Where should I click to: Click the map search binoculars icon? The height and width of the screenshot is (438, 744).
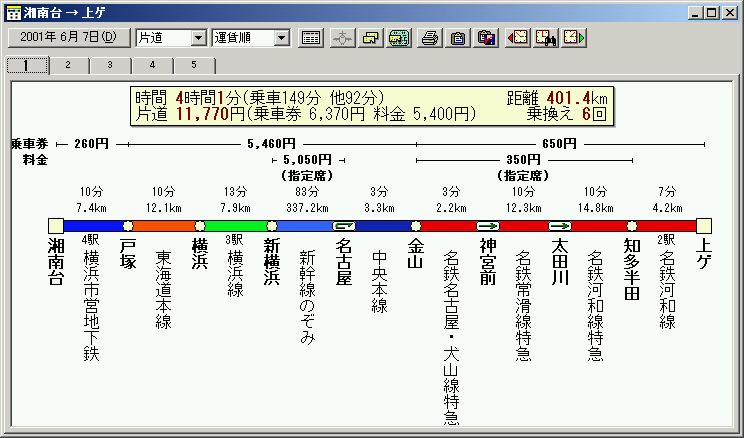(546, 38)
